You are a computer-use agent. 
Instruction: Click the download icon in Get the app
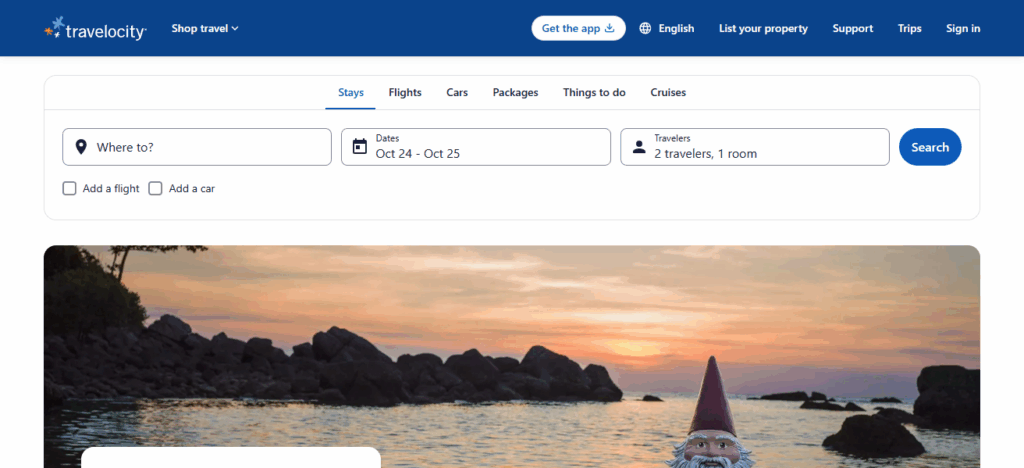610,28
